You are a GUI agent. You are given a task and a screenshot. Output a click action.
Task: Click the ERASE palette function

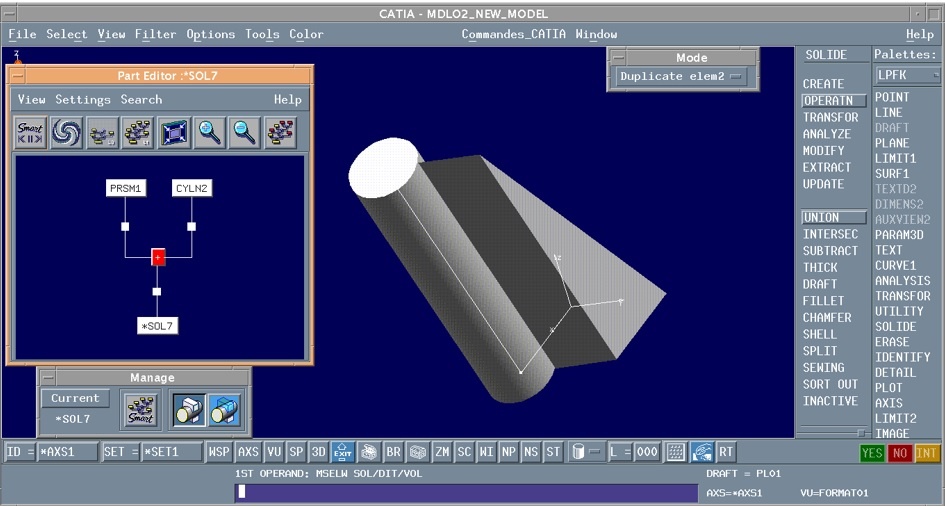(x=892, y=342)
